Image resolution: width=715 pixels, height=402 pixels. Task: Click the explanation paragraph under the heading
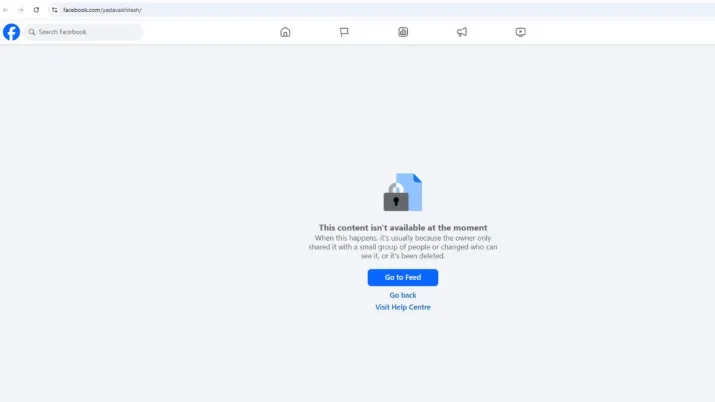403,247
